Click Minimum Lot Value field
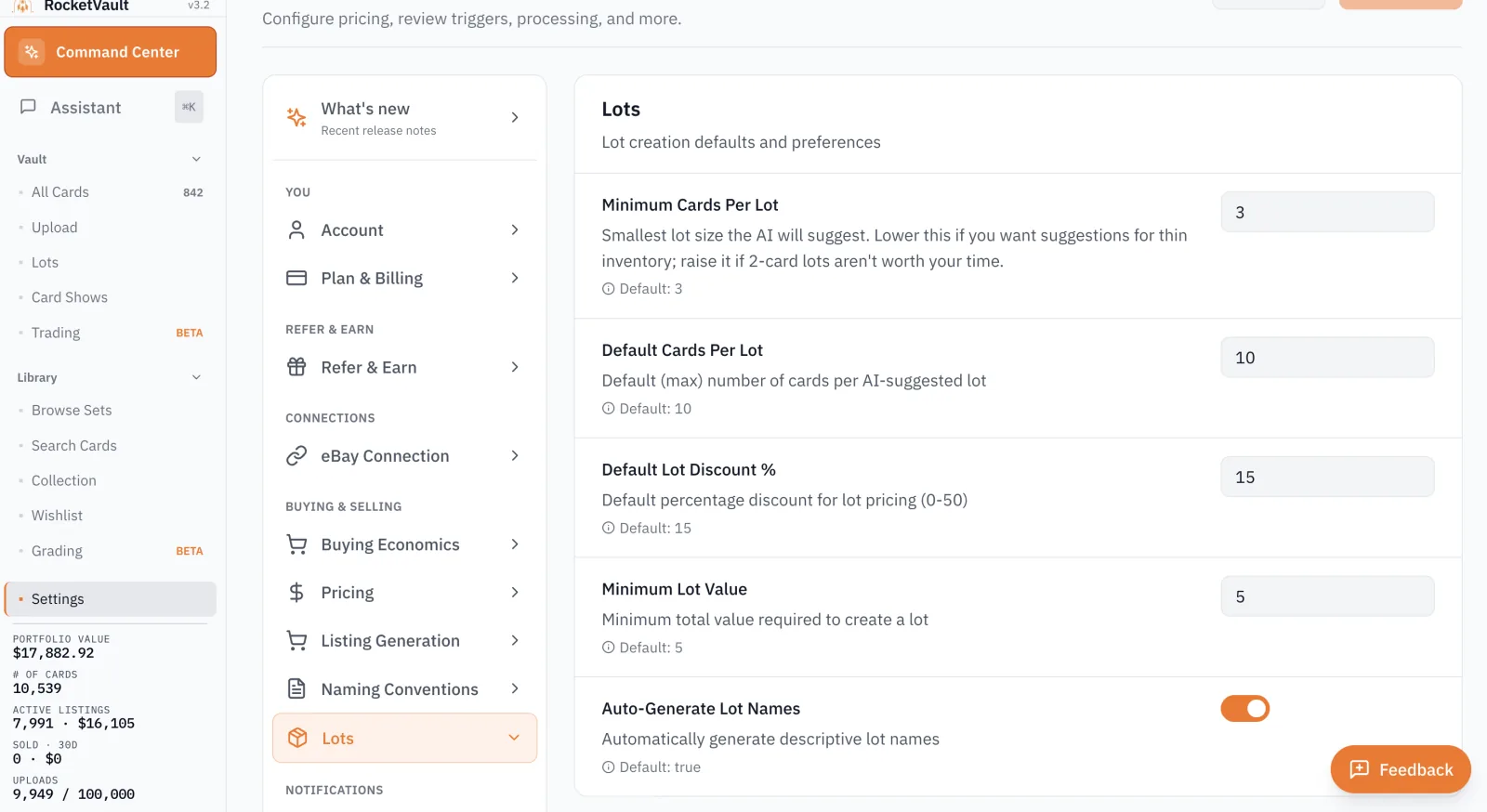The height and width of the screenshot is (812, 1487). point(1327,596)
